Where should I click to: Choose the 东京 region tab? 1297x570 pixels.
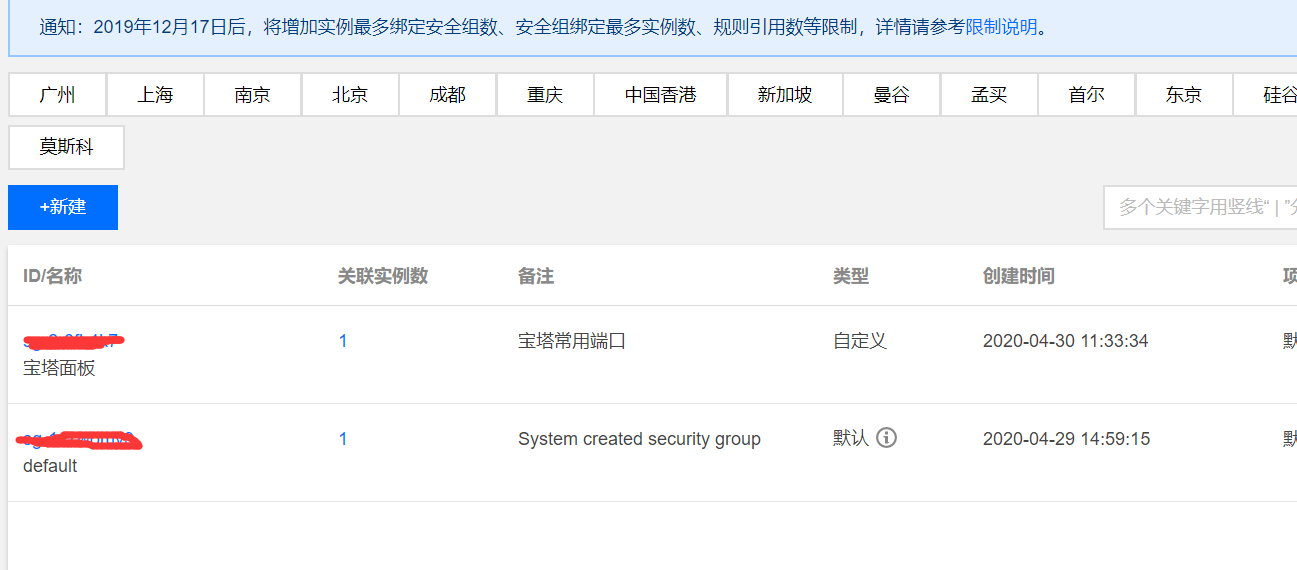tap(1184, 95)
